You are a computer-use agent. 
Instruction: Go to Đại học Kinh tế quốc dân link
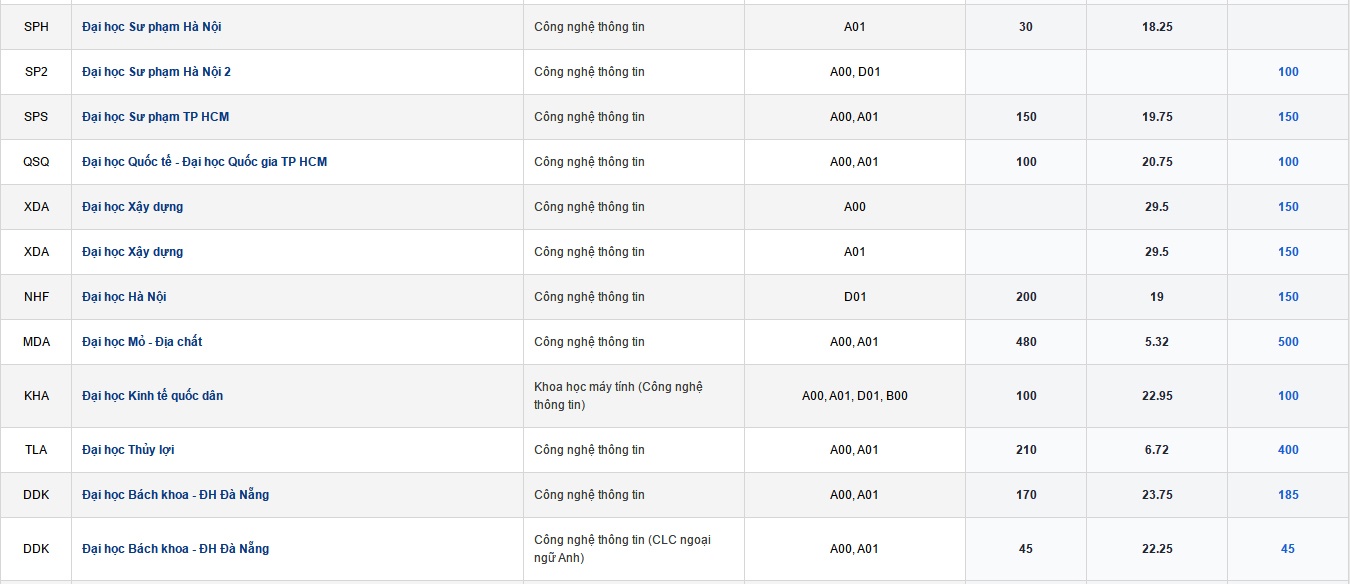152,396
